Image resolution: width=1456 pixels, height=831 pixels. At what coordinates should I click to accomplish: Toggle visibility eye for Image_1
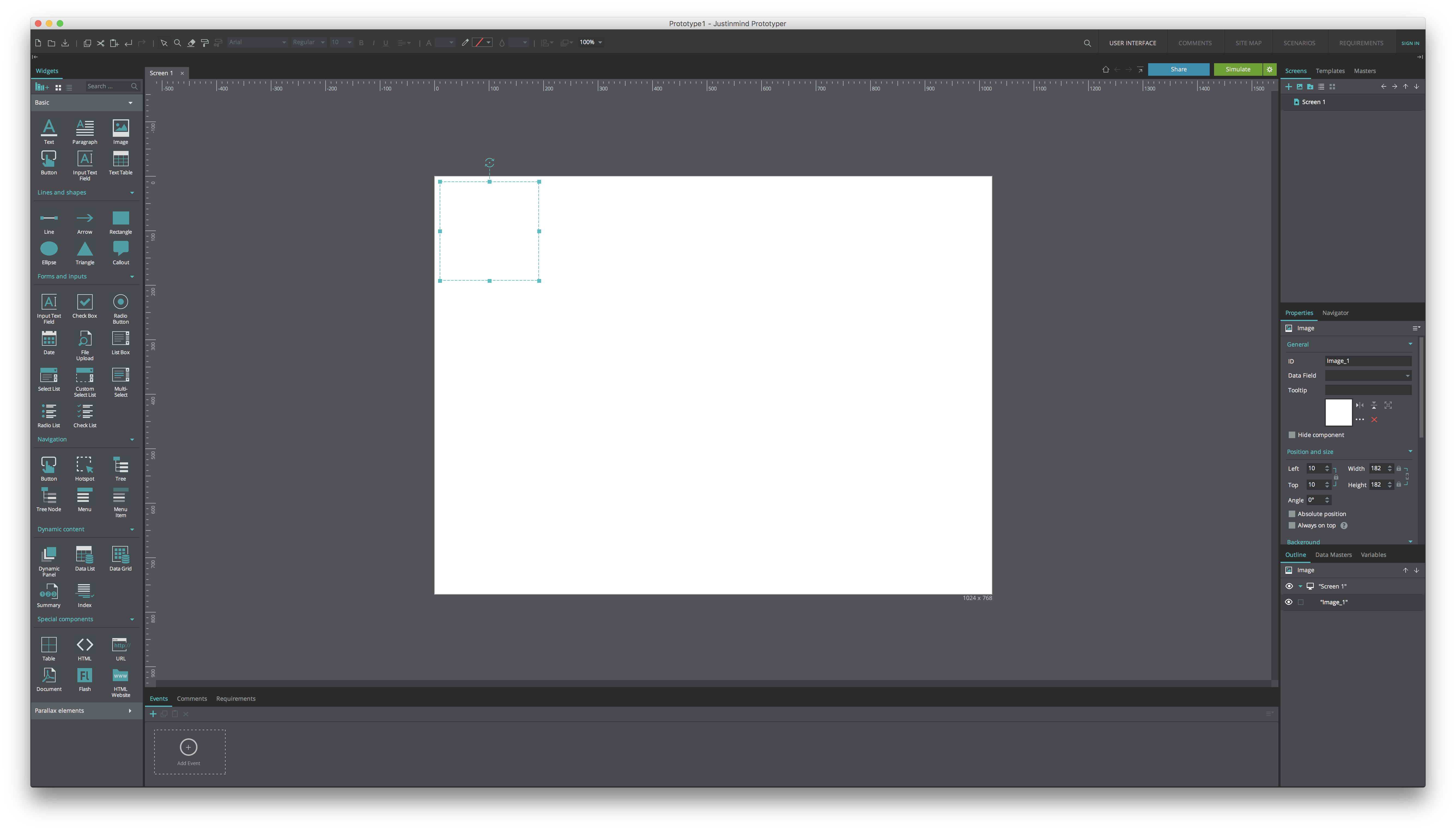click(x=1289, y=602)
